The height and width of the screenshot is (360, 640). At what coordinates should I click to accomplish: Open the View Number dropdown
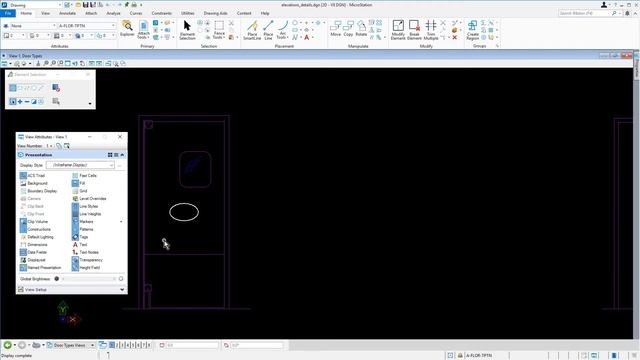pos(49,146)
